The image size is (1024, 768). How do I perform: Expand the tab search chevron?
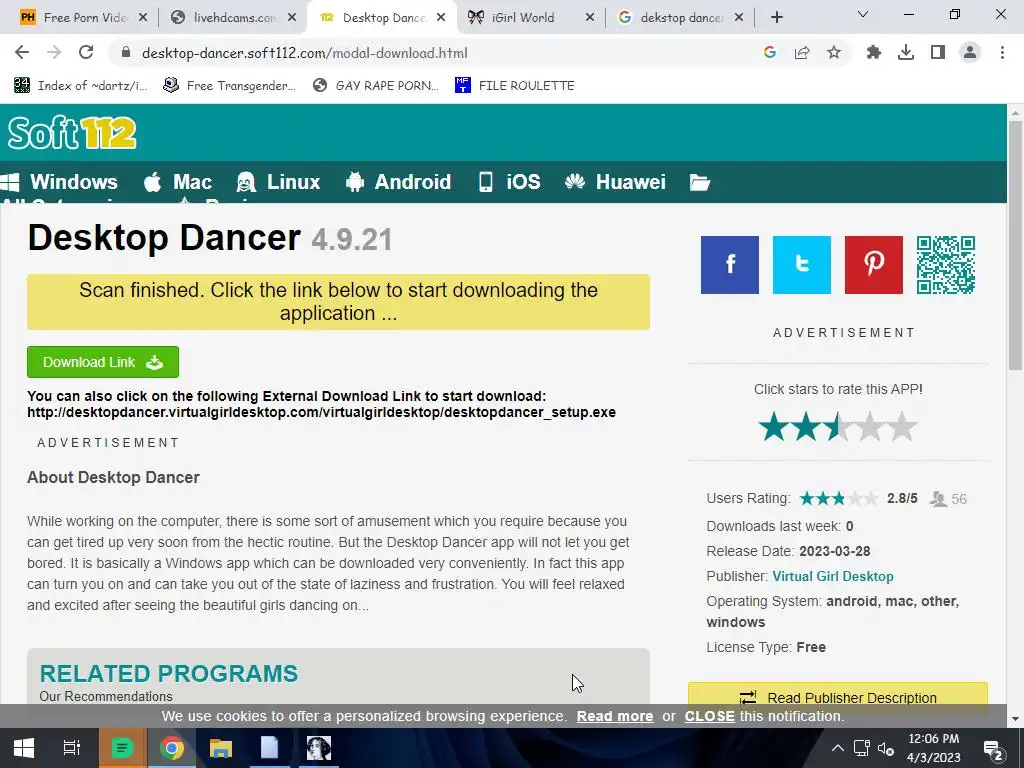click(863, 14)
